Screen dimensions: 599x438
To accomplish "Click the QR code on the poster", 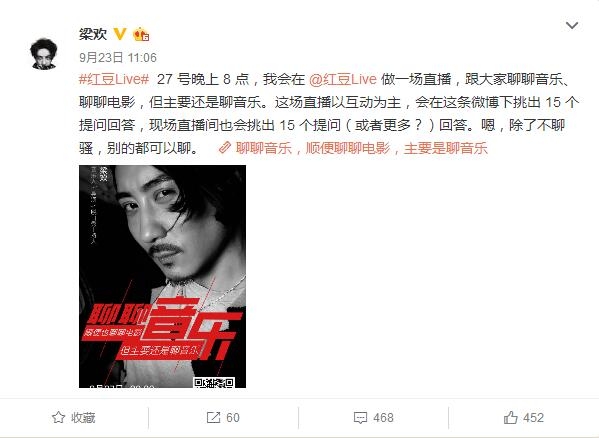I will (214, 382).
